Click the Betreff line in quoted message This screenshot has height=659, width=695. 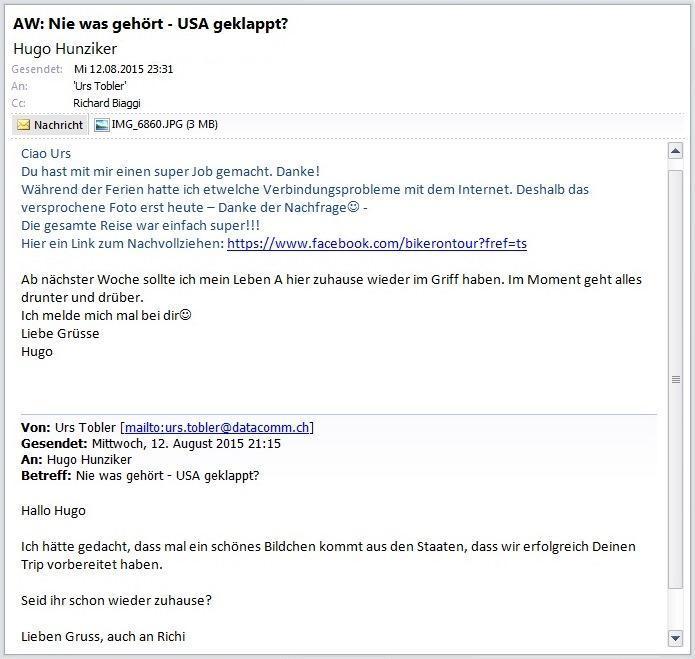point(140,476)
